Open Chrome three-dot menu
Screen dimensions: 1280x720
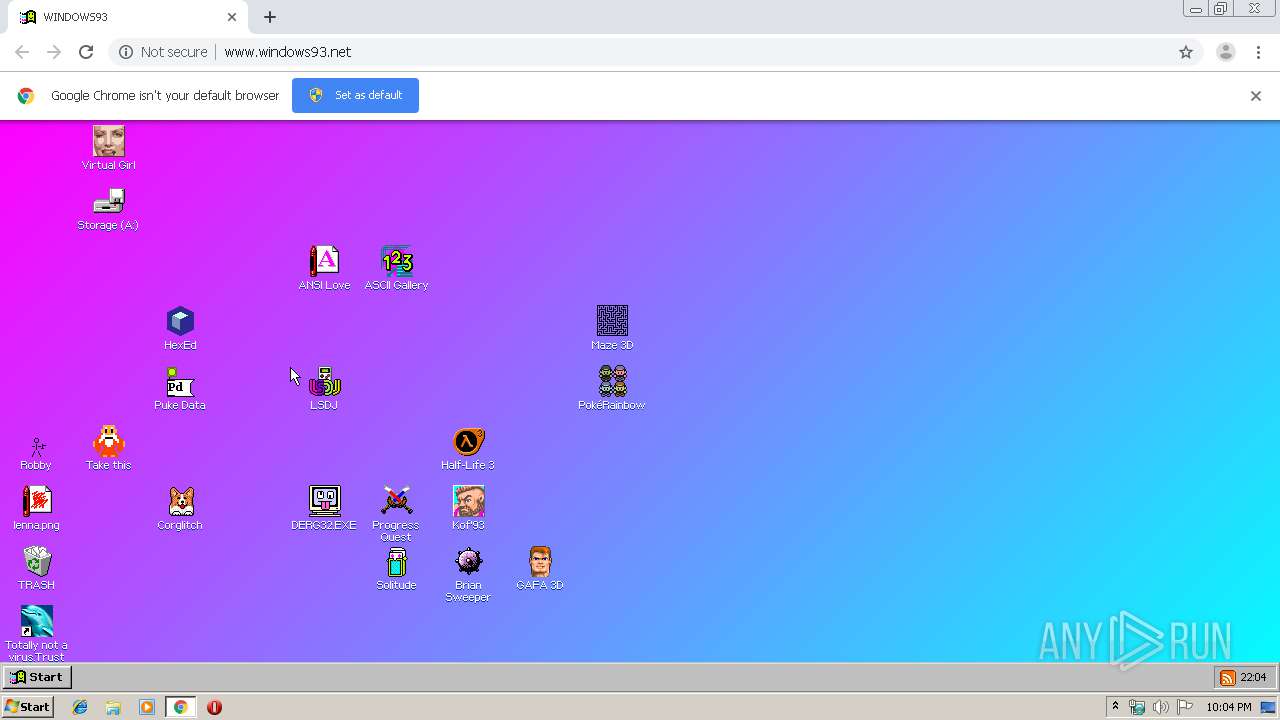1258,52
